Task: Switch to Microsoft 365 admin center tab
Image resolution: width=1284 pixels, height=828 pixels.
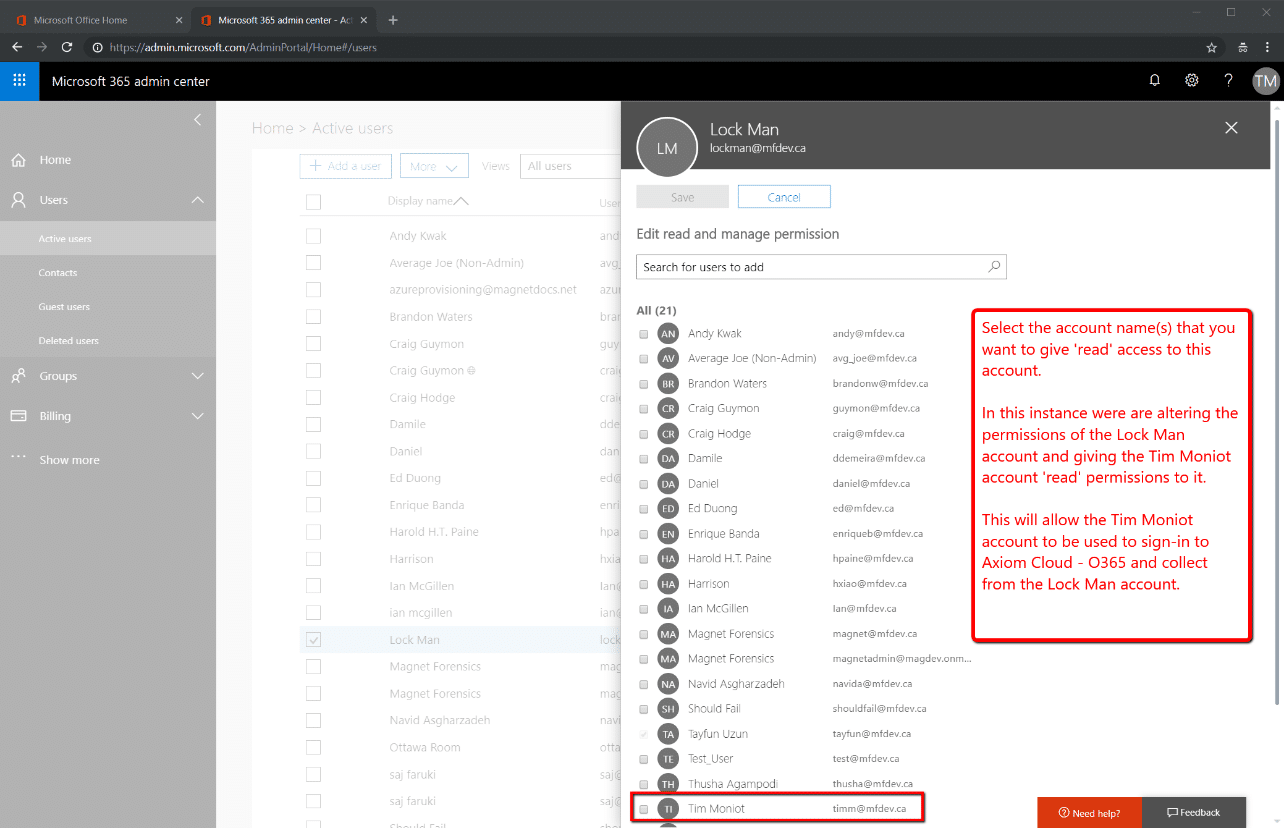Action: [282, 20]
